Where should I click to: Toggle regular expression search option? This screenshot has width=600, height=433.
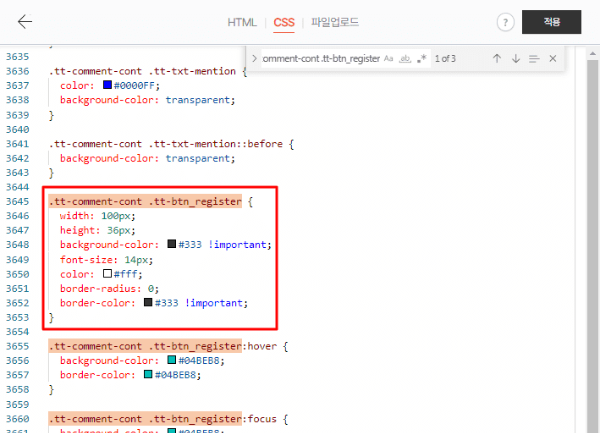[422, 59]
